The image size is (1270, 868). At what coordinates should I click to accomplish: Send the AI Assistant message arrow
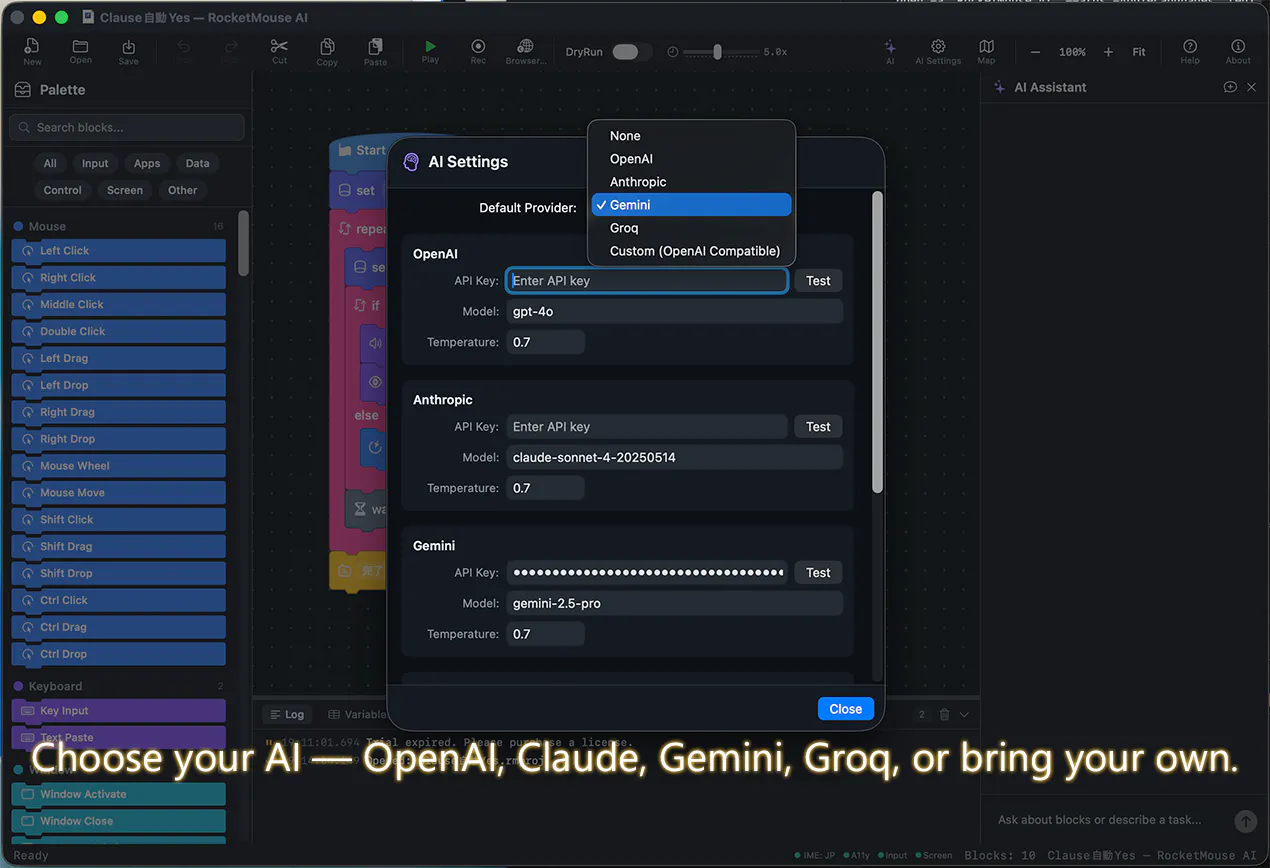[1245, 821]
